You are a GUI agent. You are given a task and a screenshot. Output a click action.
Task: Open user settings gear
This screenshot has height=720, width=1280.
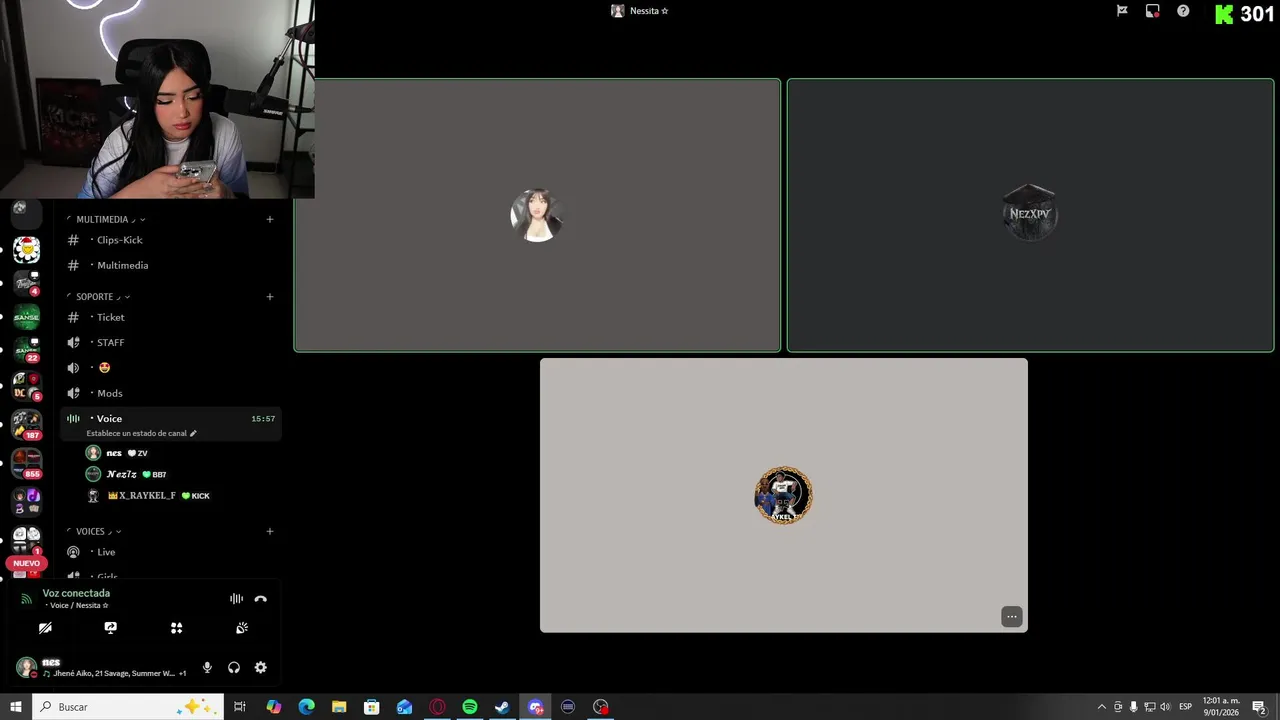pos(261,667)
